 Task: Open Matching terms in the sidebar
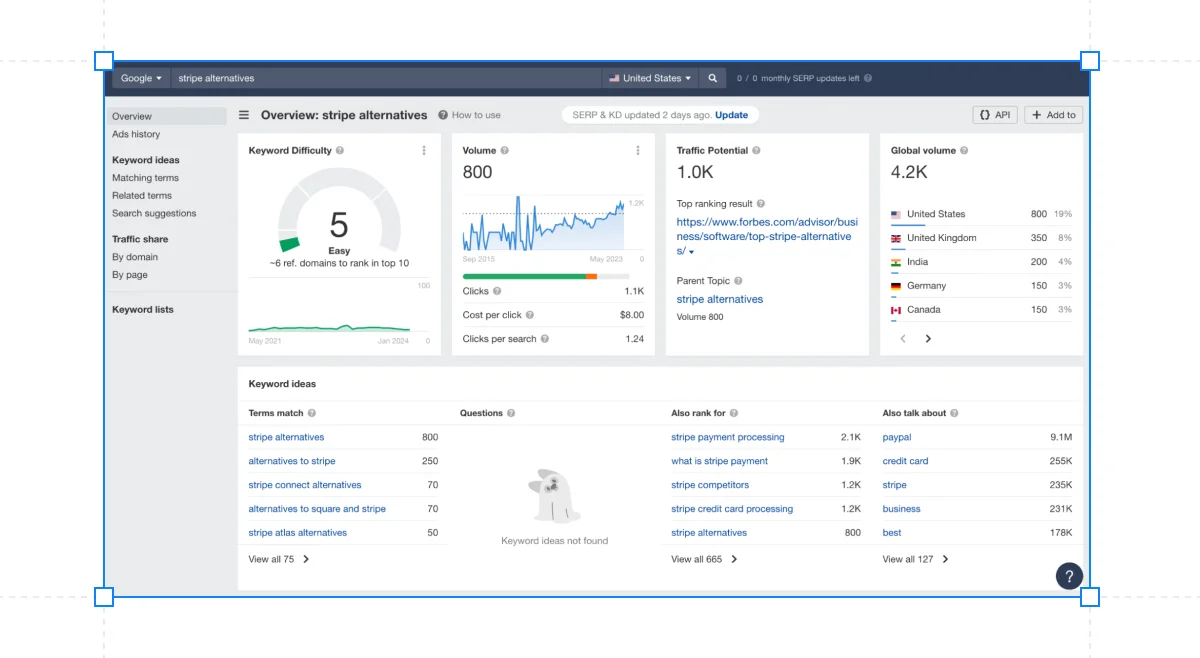(x=145, y=178)
